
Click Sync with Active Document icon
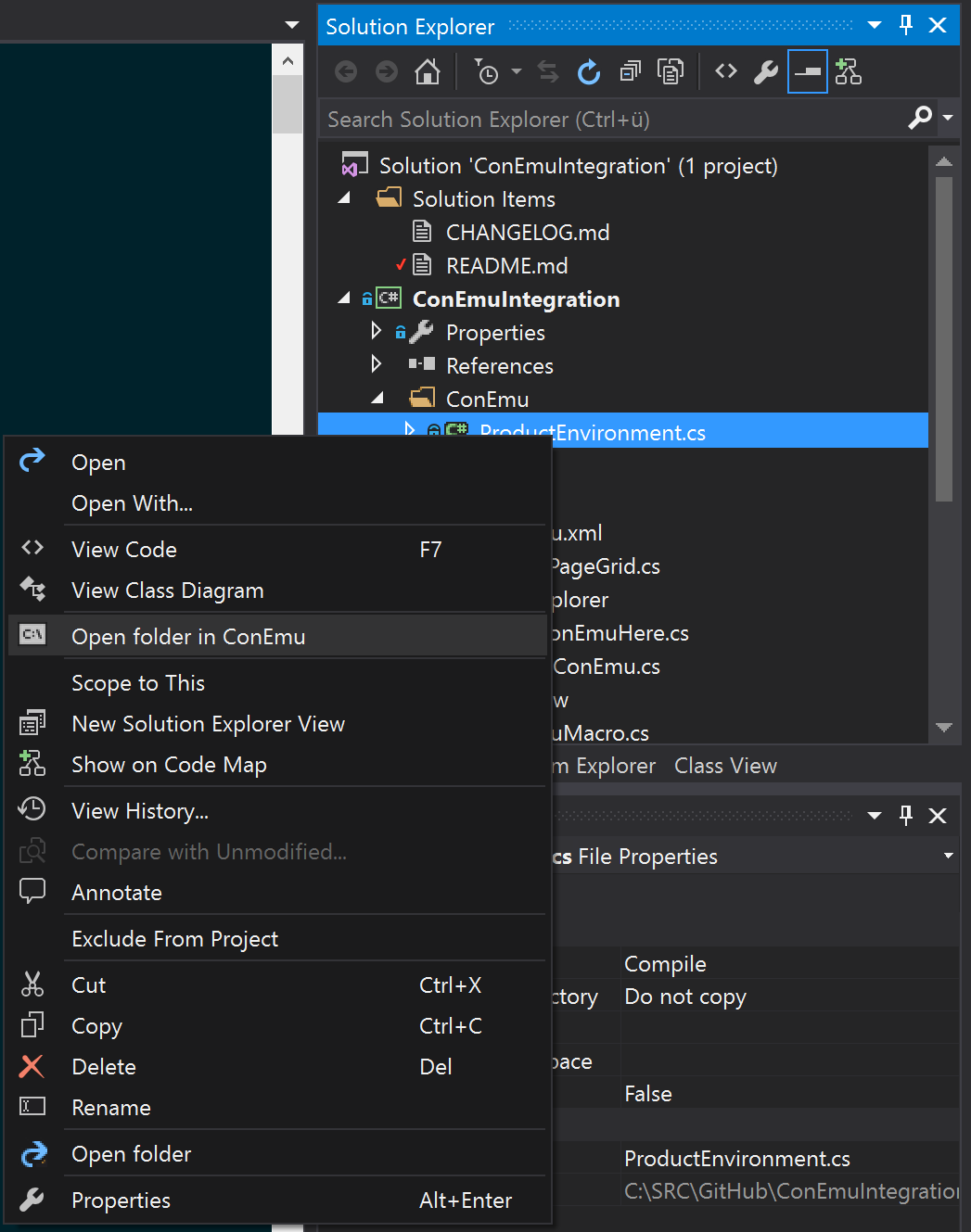tap(548, 71)
